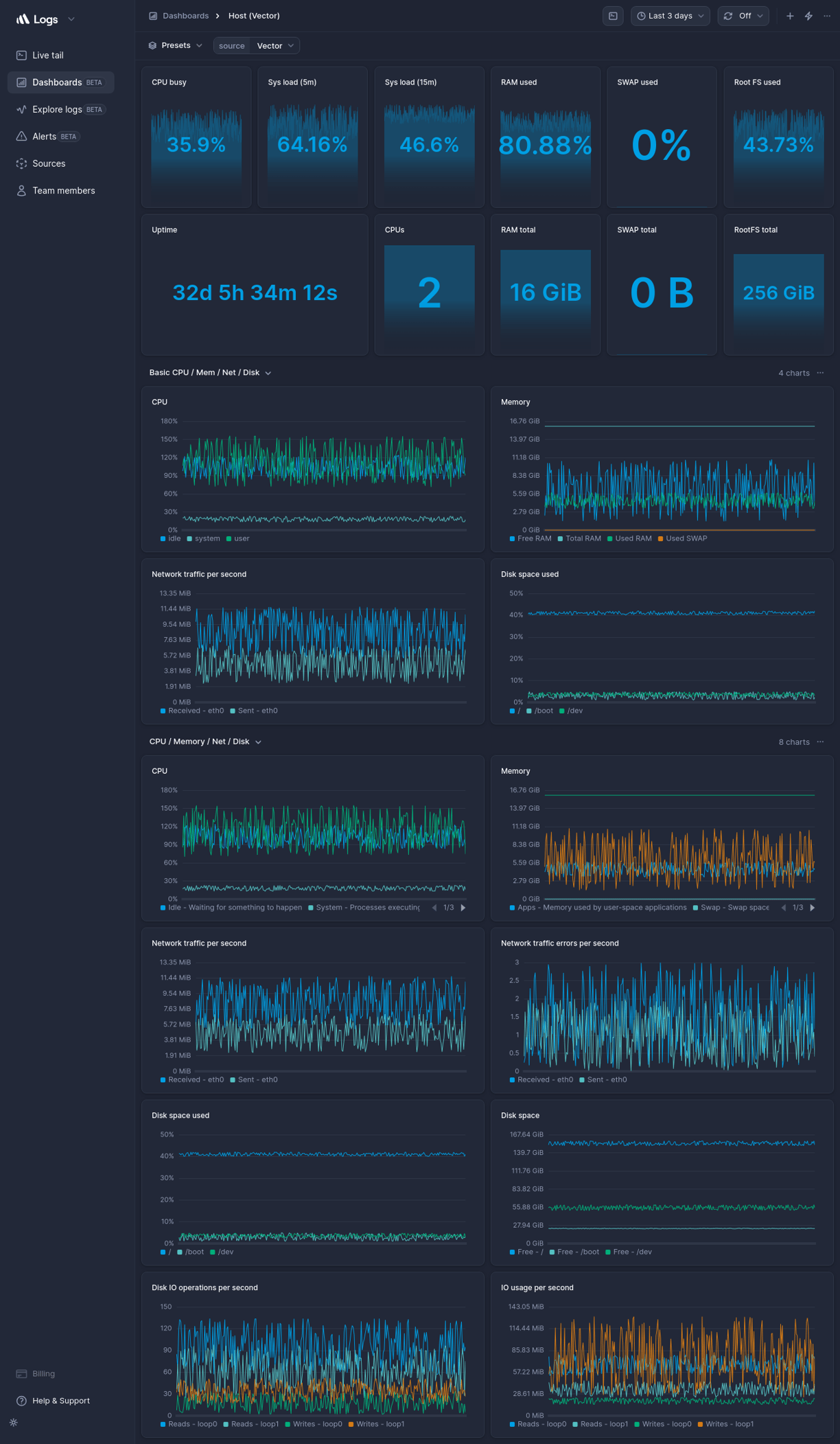Toggle theme with the sun icon

point(14,1422)
